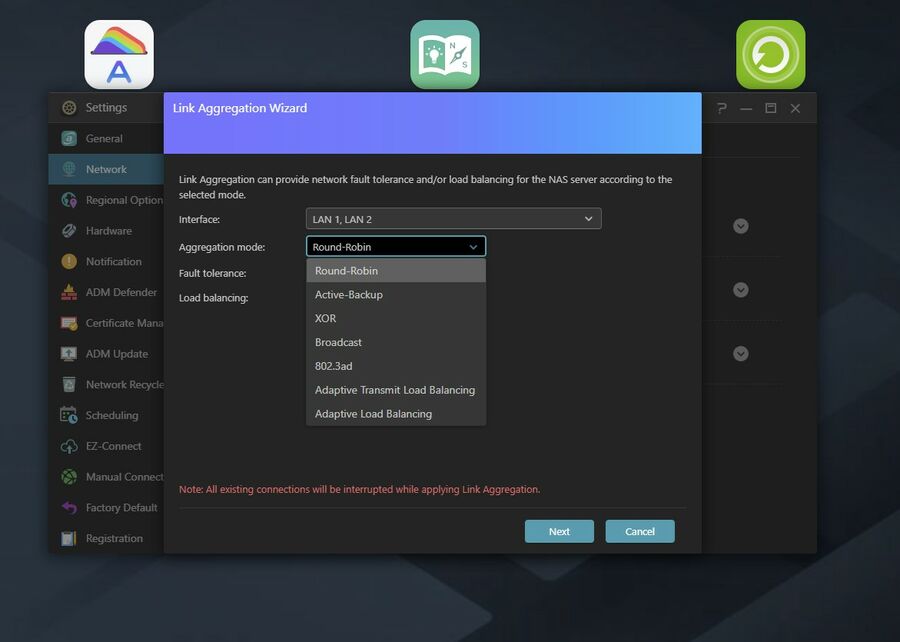Image resolution: width=900 pixels, height=642 pixels.
Task: Open the help question mark in Settings
Action: pos(721,108)
